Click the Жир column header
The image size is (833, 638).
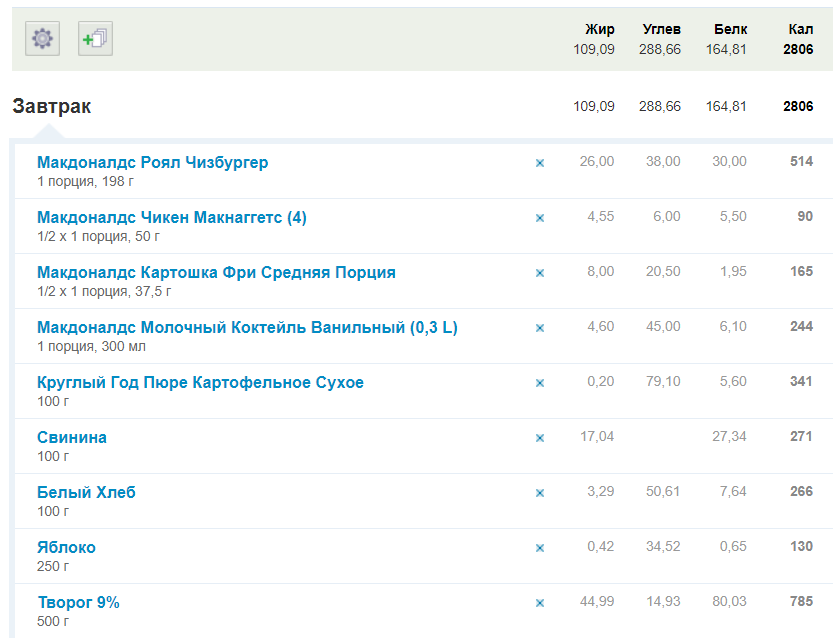pyautogui.click(x=600, y=29)
